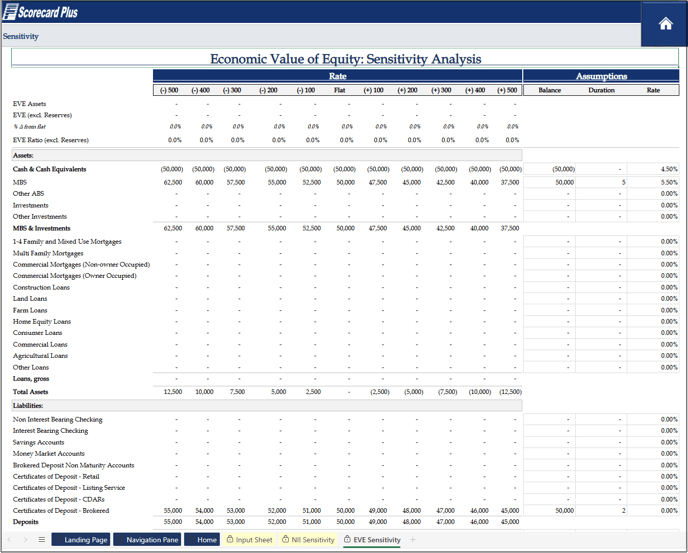The width and height of the screenshot is (688, 553).
Task: Click MBS value 62,500 under (-) 500
Action: [x=173, y=182]
